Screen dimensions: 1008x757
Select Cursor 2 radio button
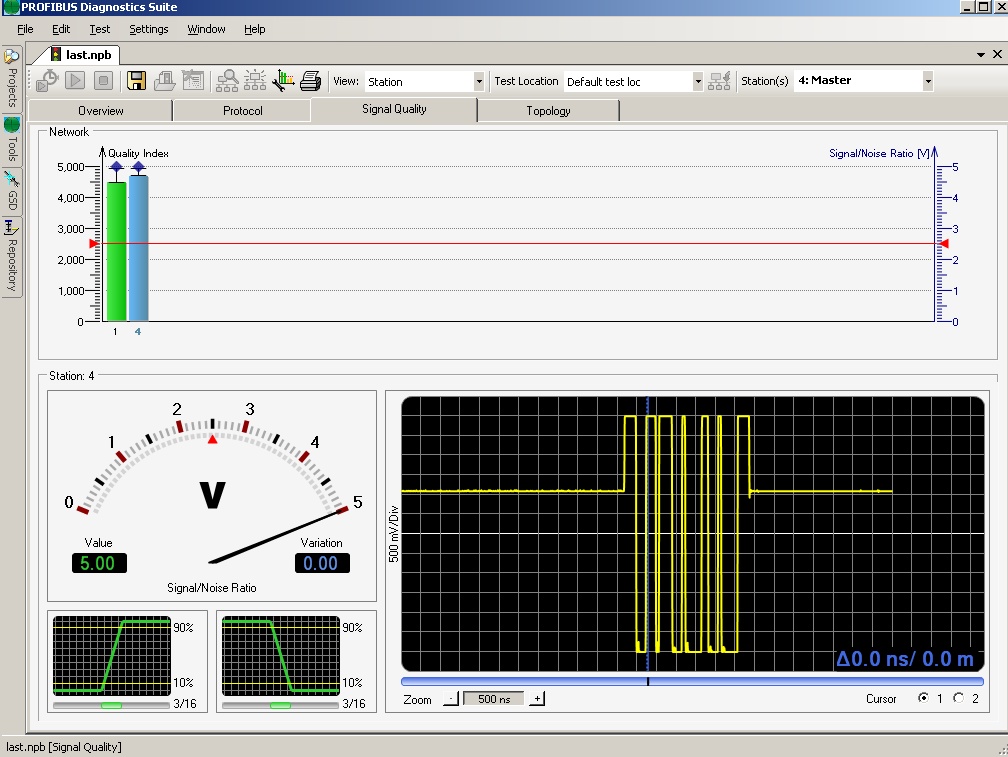tap(958, 698)
